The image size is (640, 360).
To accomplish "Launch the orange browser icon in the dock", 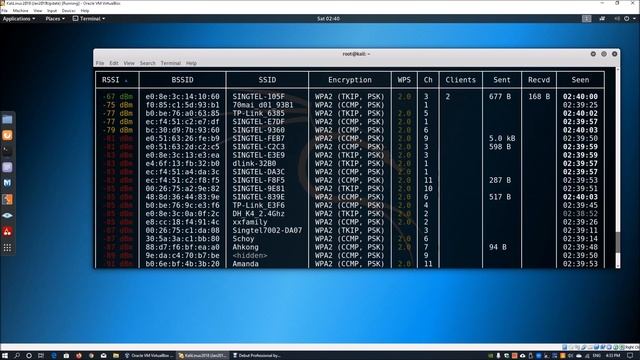I will coord(7,136).
